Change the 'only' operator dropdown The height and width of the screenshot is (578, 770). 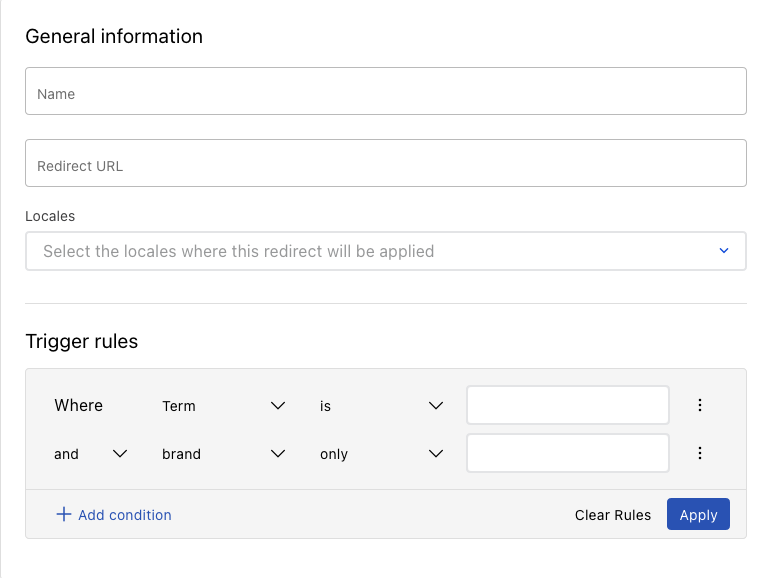pyautogui.click(x=380, y=454)
